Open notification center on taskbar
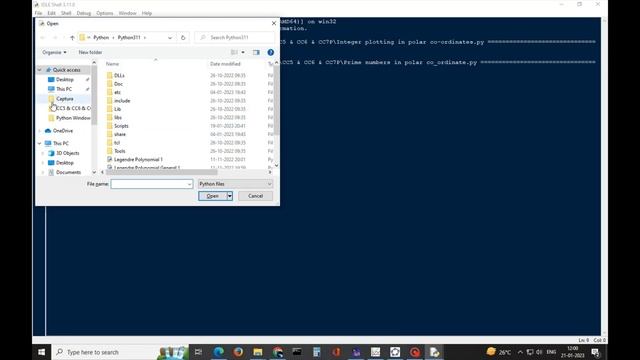640x360 pixels. pyautogui.click(x=596, y=352)
